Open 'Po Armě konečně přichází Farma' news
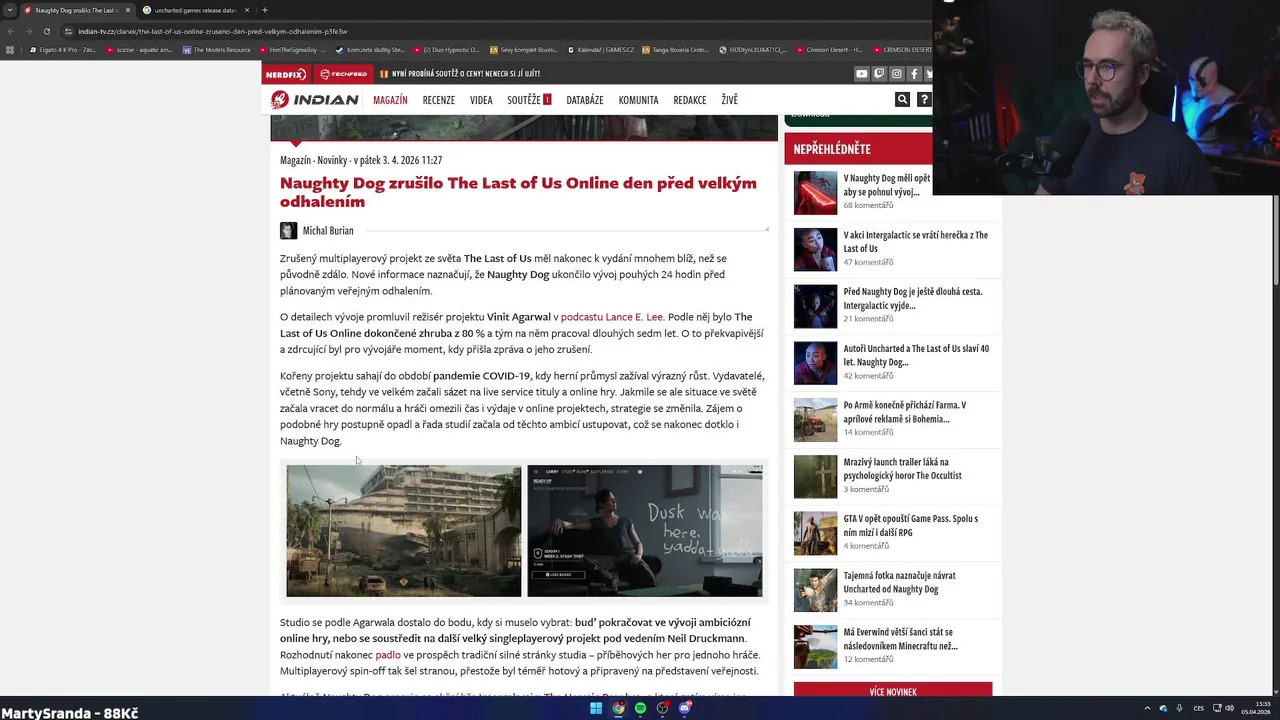This screenshot has height=720, width=1280. click(x=904, y=412)
